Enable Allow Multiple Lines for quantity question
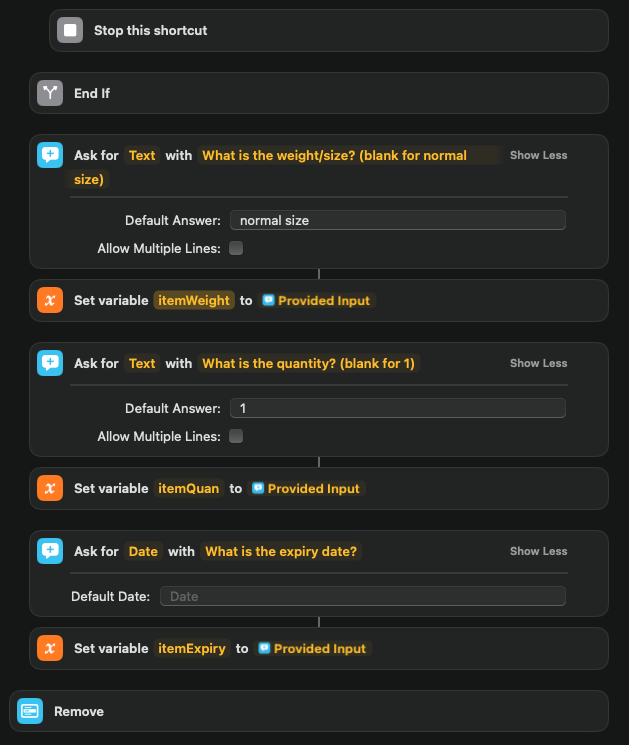Screen dimensions: 629x745 click(x=236, y=436)
